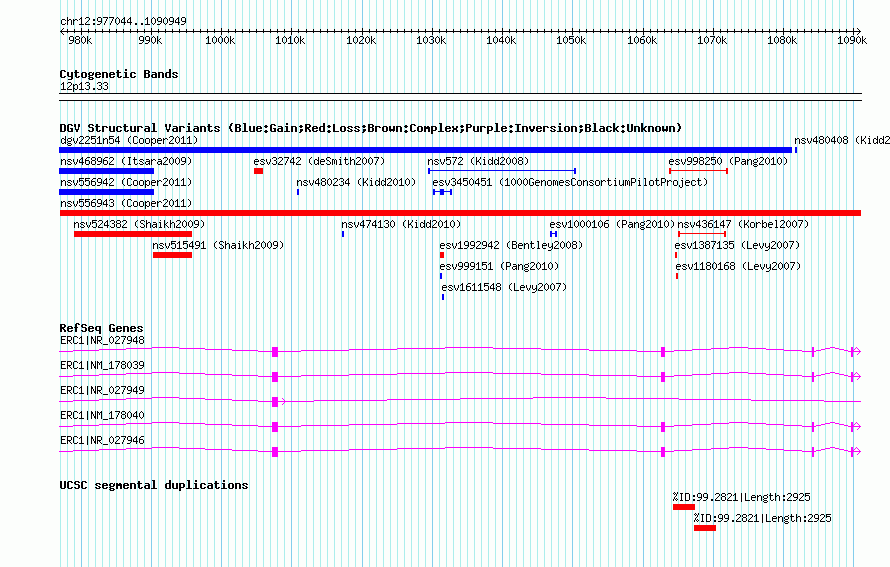The height and width of the screenshot is (567, 890).
Task: Open esv1387135 (Levy2007) variant label
Action: [737, 245]
